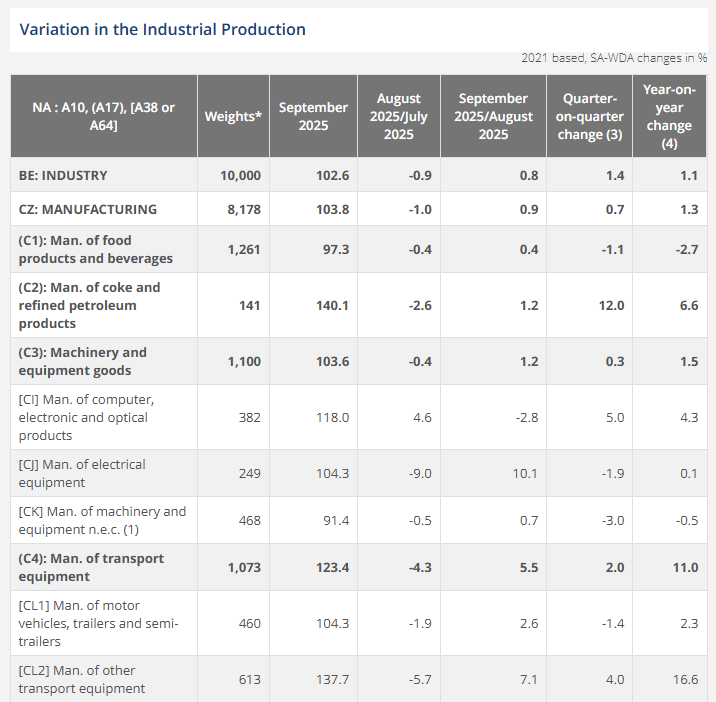Select the 'Weights*' column header
716x702 pixels.
233,116
